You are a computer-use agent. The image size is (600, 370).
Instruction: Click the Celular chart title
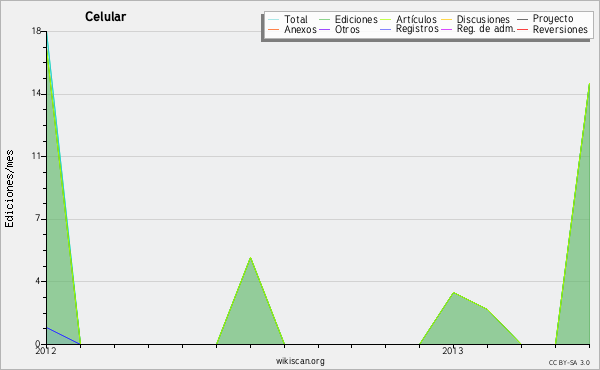pyautogui.click(x=106, y=17)
